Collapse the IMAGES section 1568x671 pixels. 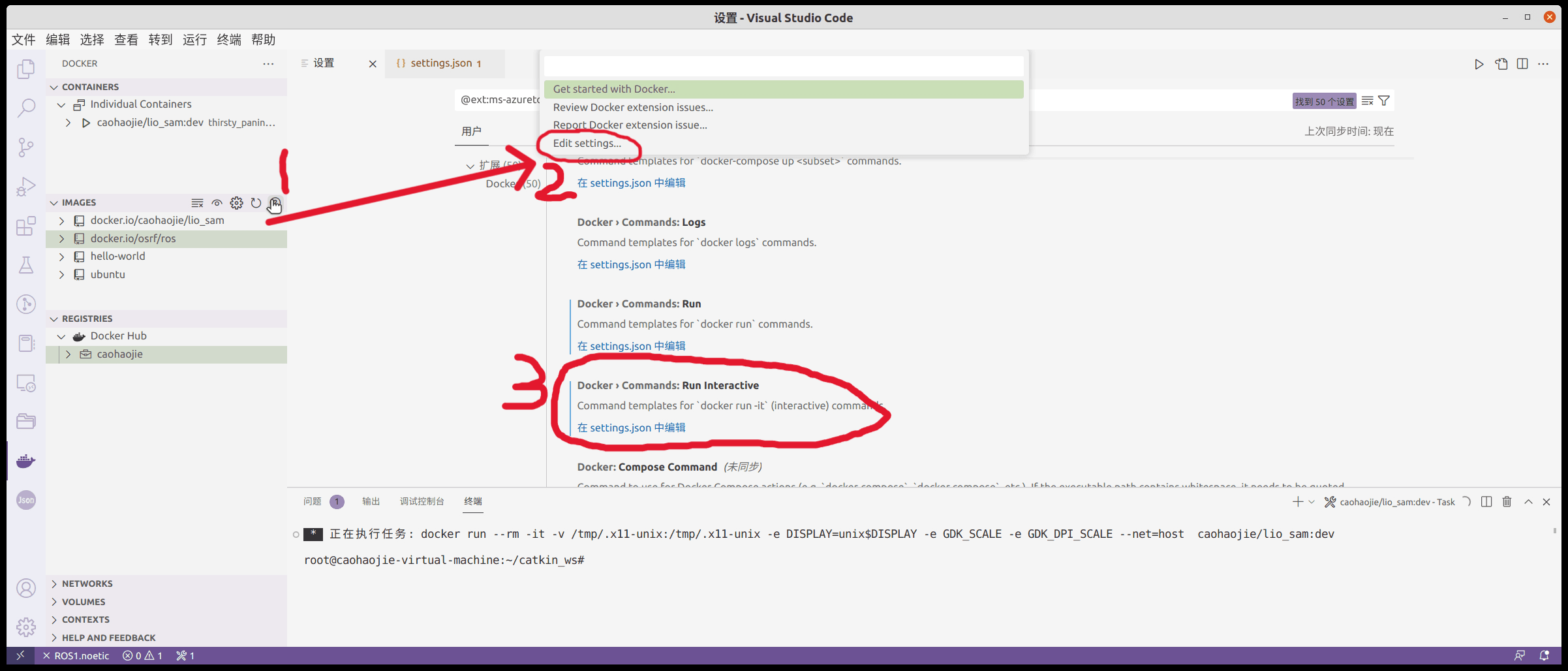tap(54, 203)
